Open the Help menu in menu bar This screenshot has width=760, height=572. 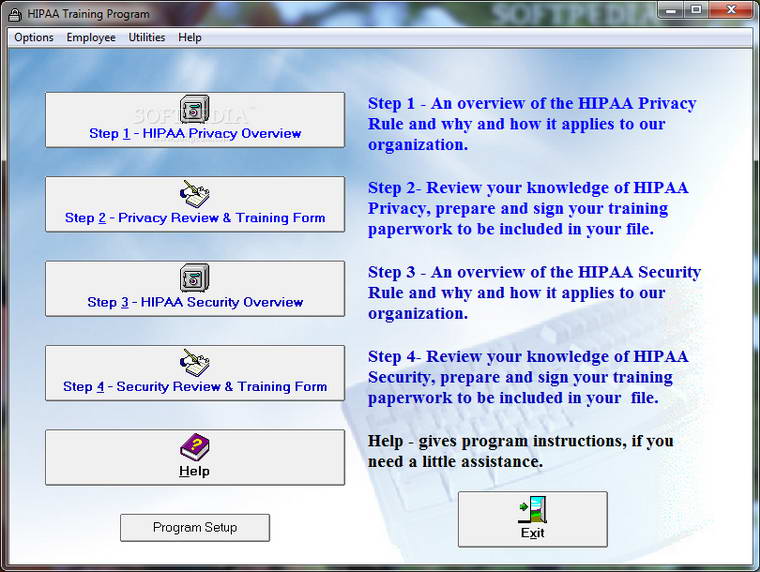(x=190, y=37)
